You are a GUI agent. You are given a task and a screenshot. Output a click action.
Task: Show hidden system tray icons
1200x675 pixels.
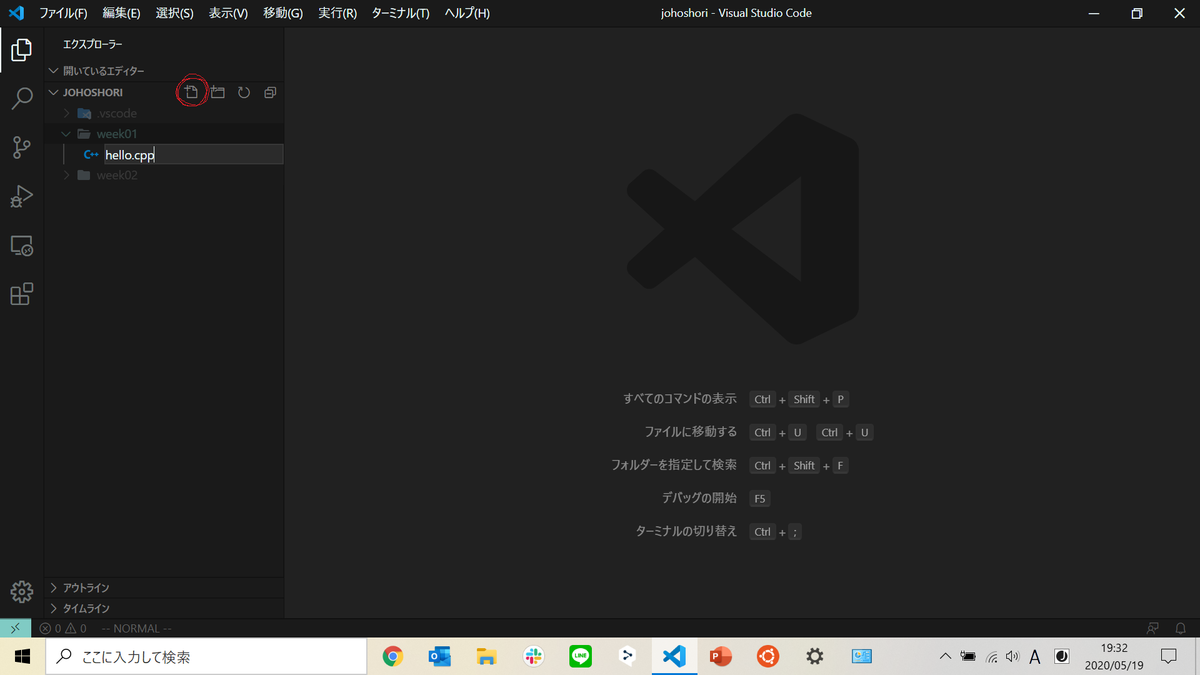[x=945, y=656]
